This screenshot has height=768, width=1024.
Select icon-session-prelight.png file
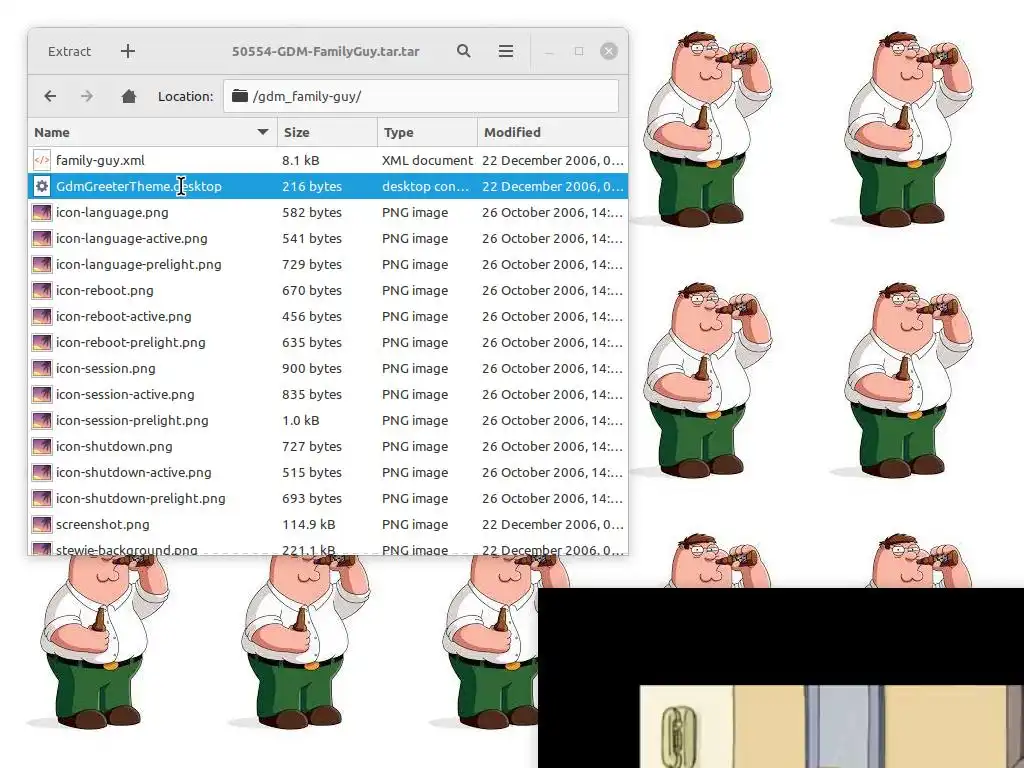(x=328, y=421)
